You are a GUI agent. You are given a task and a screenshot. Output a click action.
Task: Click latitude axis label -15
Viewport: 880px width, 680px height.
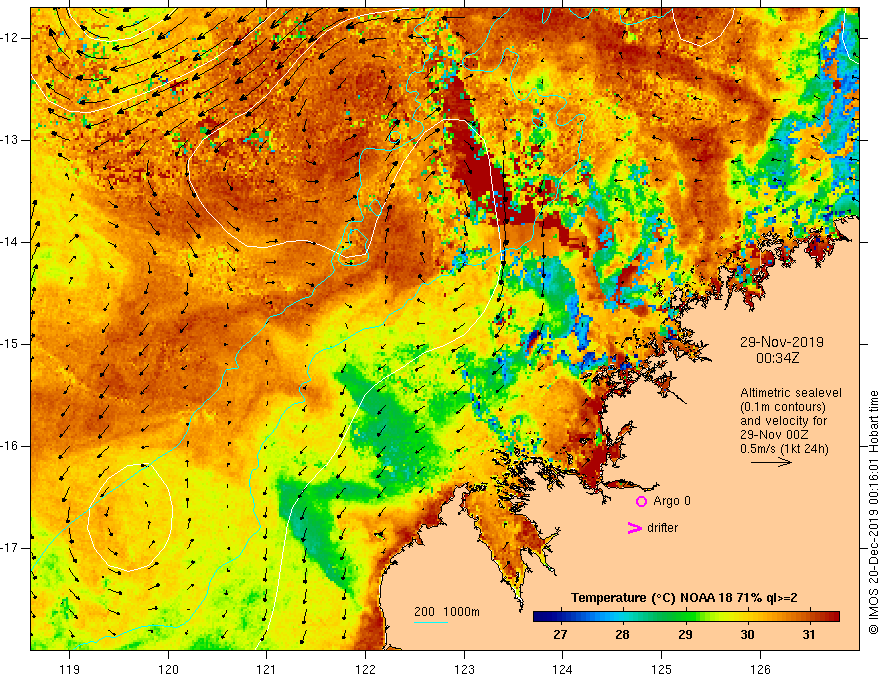coord(10,344)
